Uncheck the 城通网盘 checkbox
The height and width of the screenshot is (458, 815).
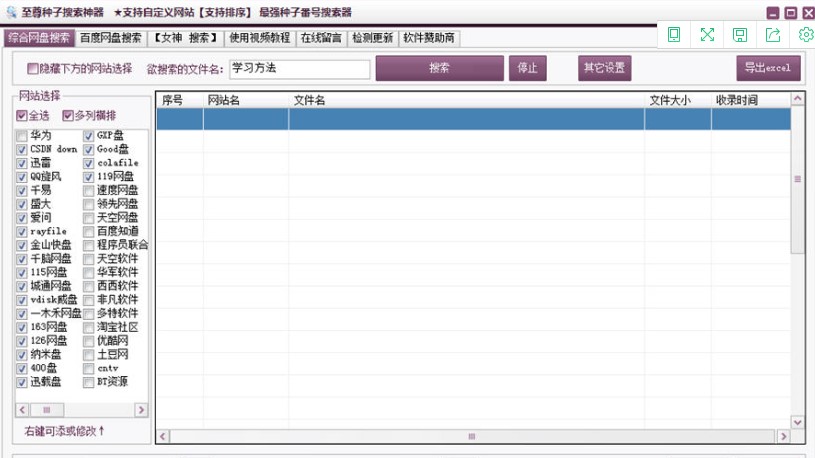22,286
